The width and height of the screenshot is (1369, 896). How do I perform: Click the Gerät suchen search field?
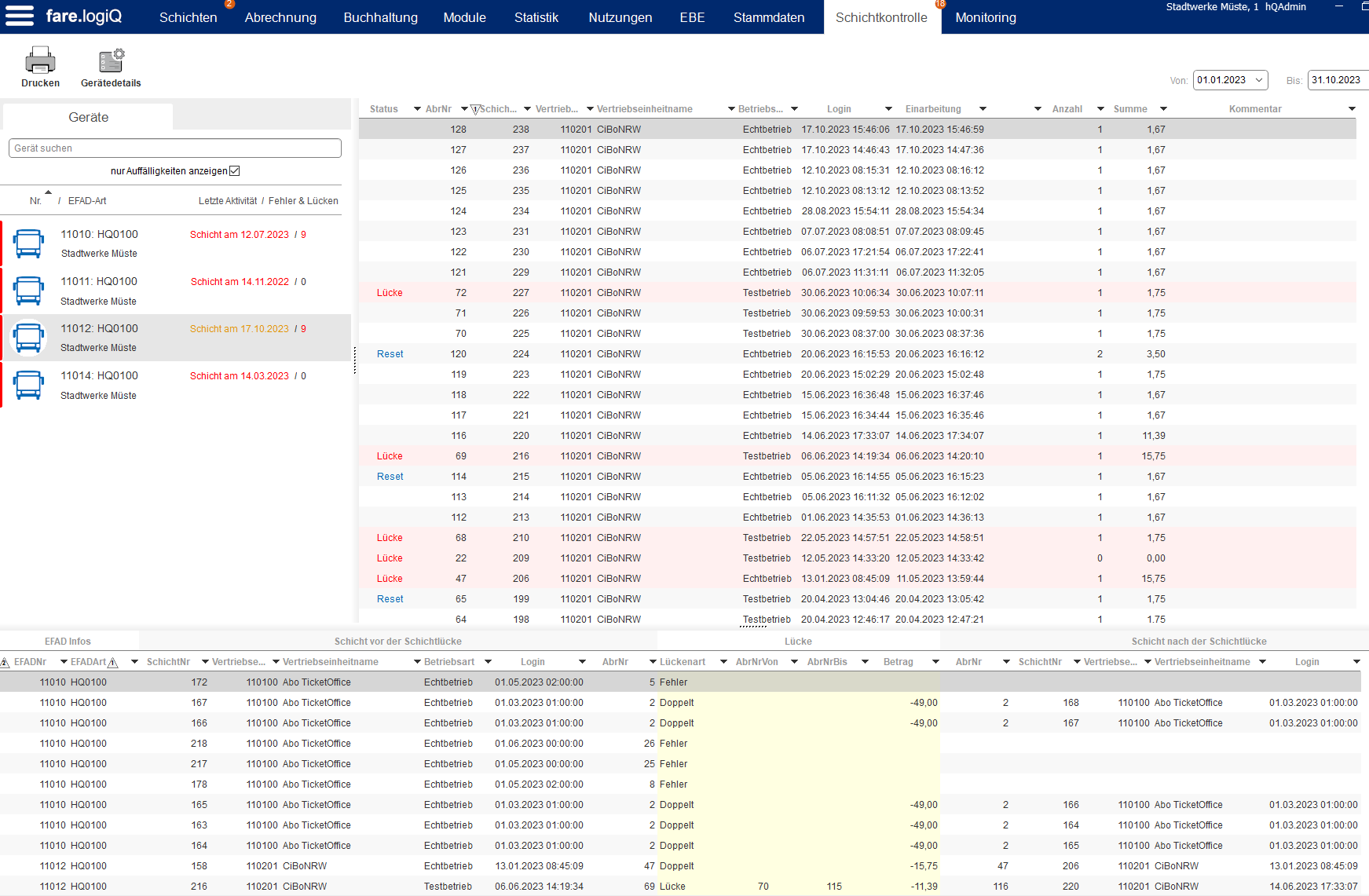(174, 148)
